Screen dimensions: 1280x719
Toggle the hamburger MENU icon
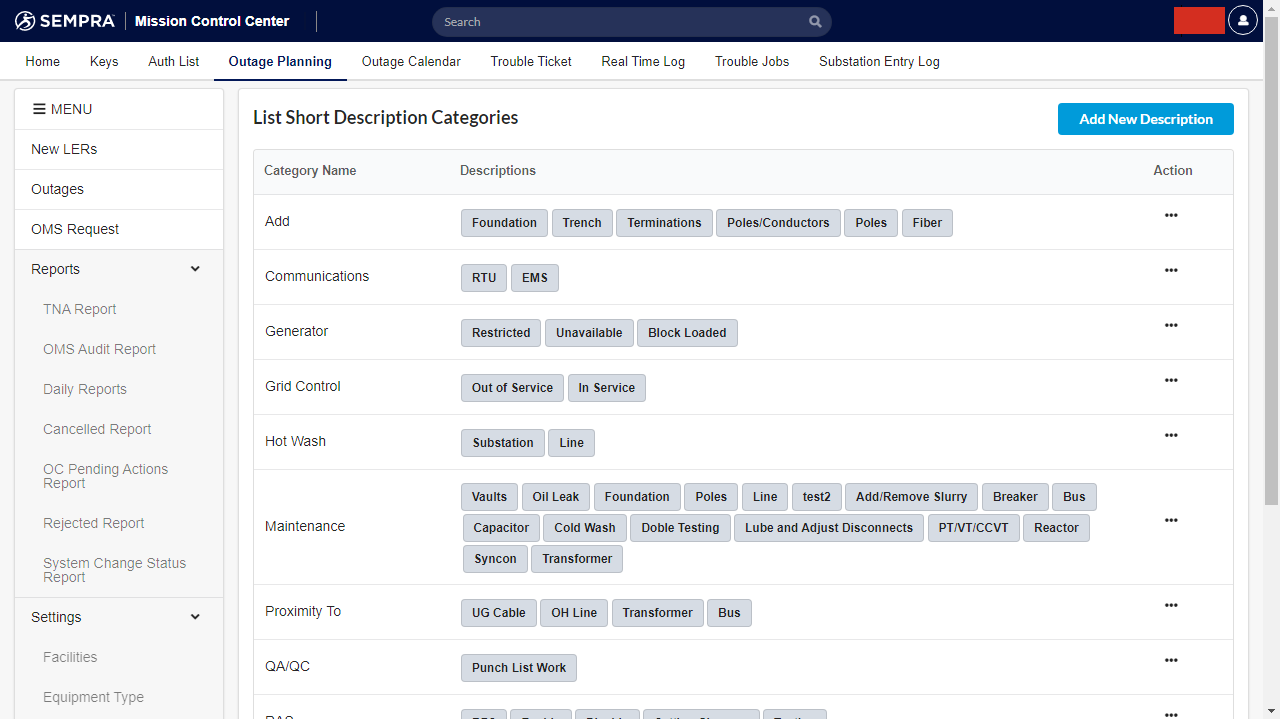[40, 109]
